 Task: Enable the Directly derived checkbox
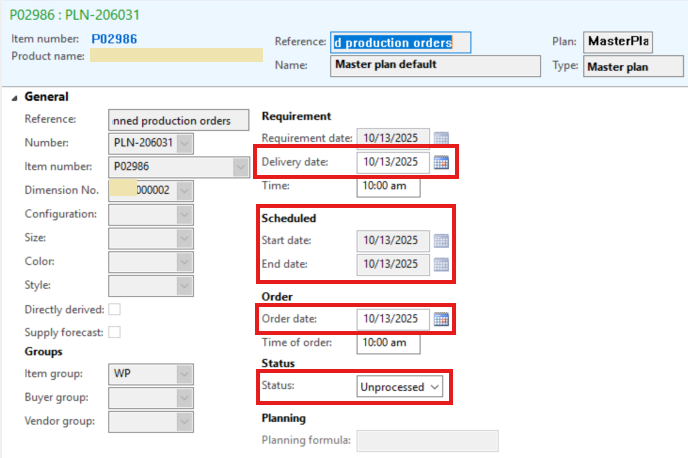[x=114, y=310]
